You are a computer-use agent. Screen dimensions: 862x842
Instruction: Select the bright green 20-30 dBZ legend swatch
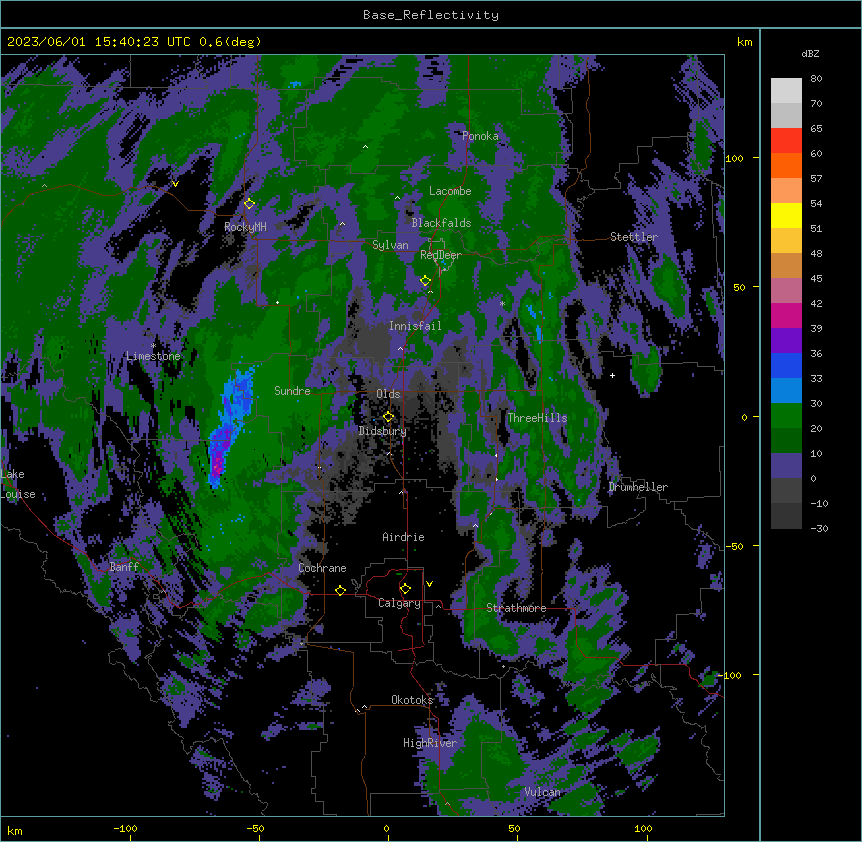tap(786, 416)
